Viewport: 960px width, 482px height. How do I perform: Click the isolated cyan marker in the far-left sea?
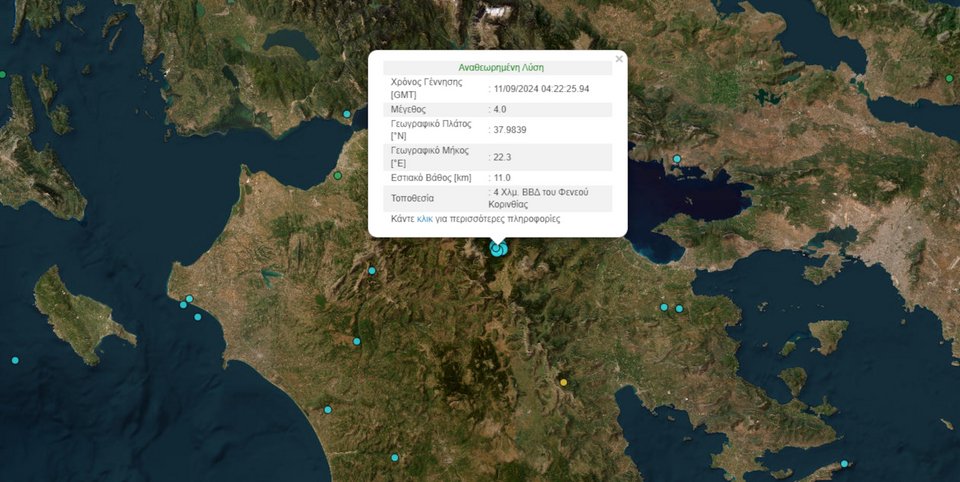pyautogui.click(x=15, y=360)
